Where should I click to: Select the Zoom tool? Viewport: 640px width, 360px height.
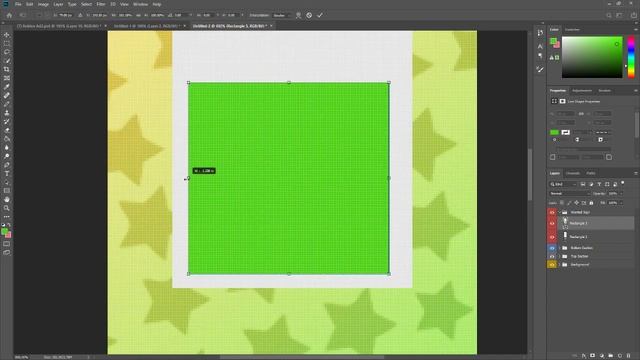(x=7, y=208)
